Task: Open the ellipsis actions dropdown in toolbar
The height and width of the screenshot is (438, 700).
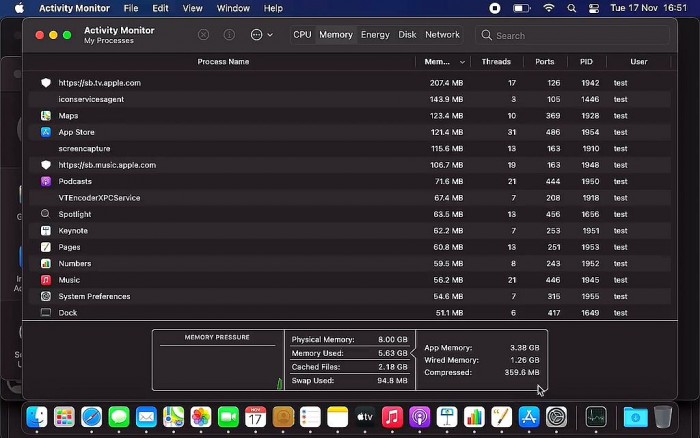Action: (x=261, y=35)
